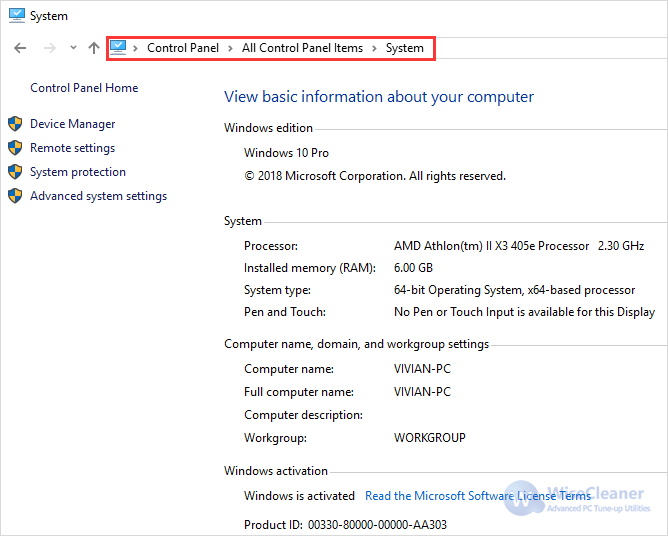Click the Windows is activated text
Screen dimensions: 668x536
(x=299, y=496)
